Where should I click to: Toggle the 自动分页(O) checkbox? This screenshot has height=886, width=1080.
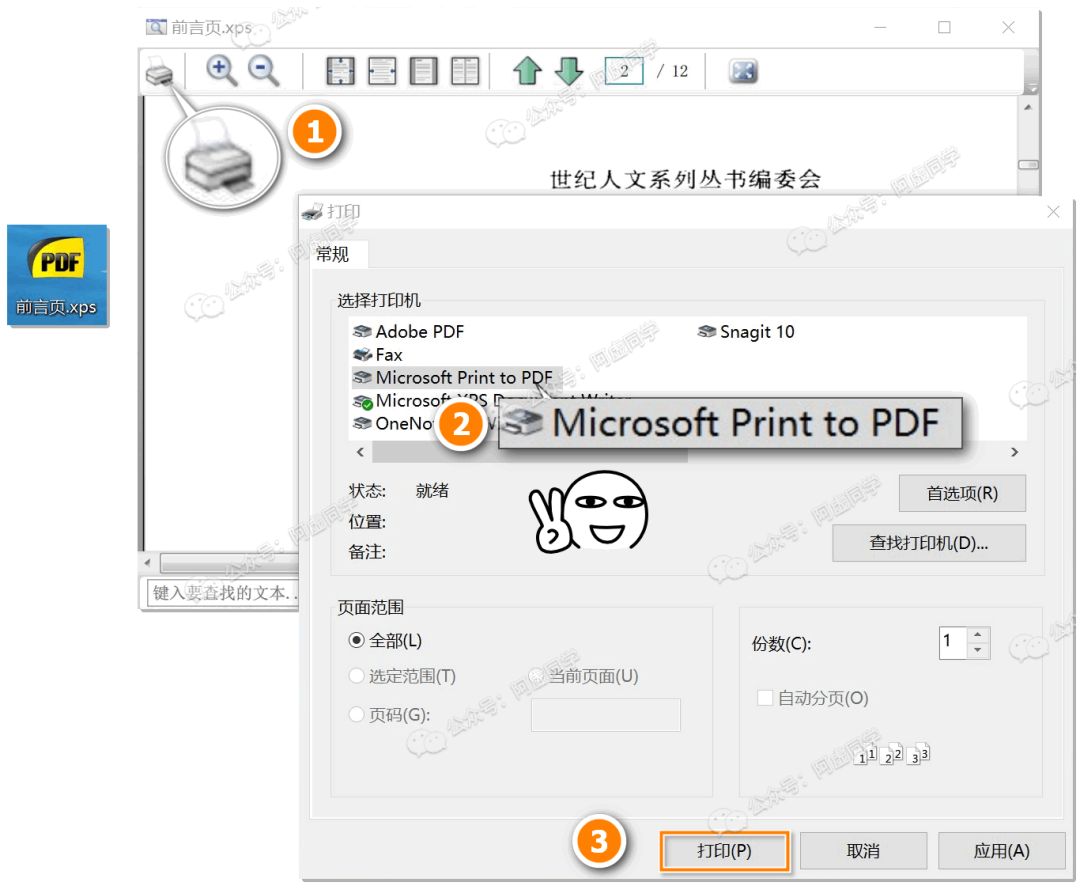coord(765,698)
